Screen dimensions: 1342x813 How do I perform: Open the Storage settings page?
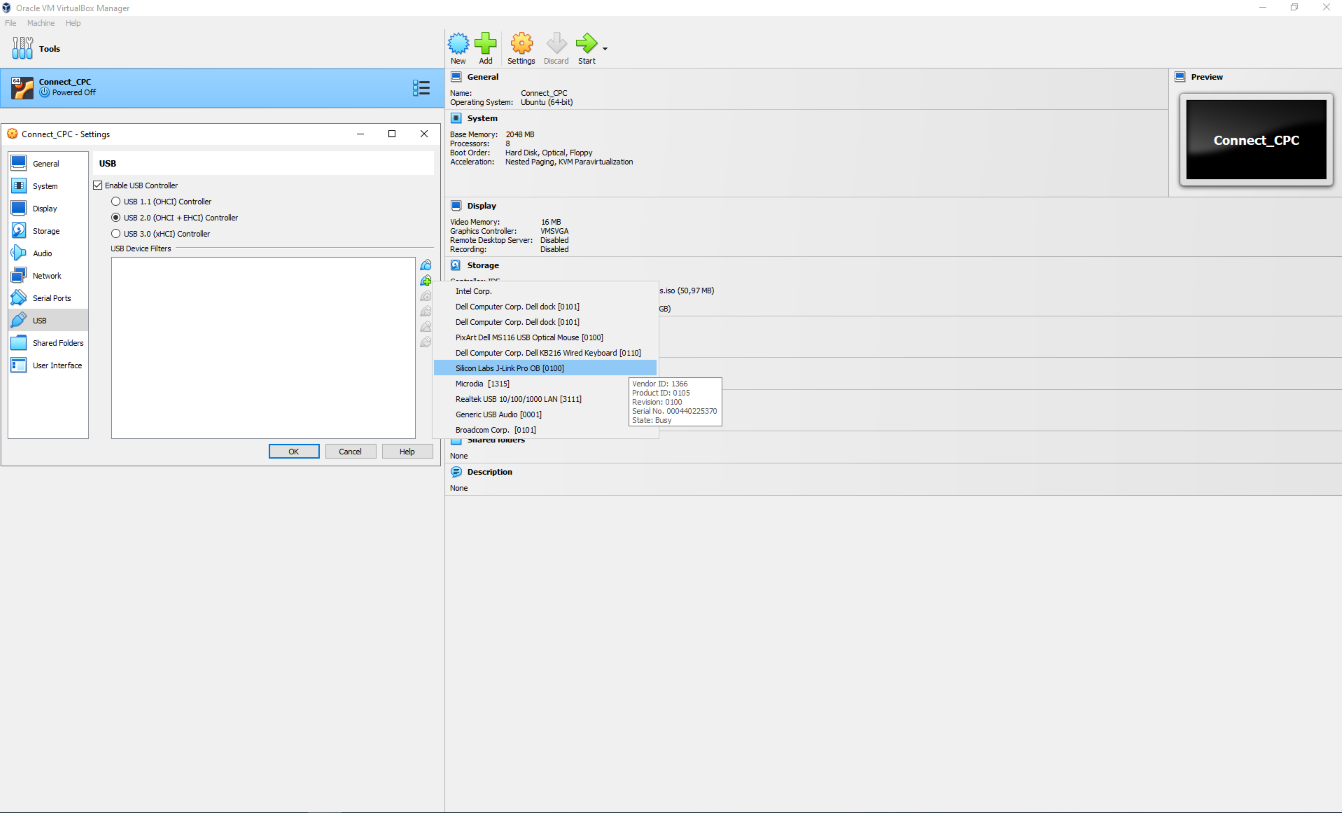coord(44,230)
